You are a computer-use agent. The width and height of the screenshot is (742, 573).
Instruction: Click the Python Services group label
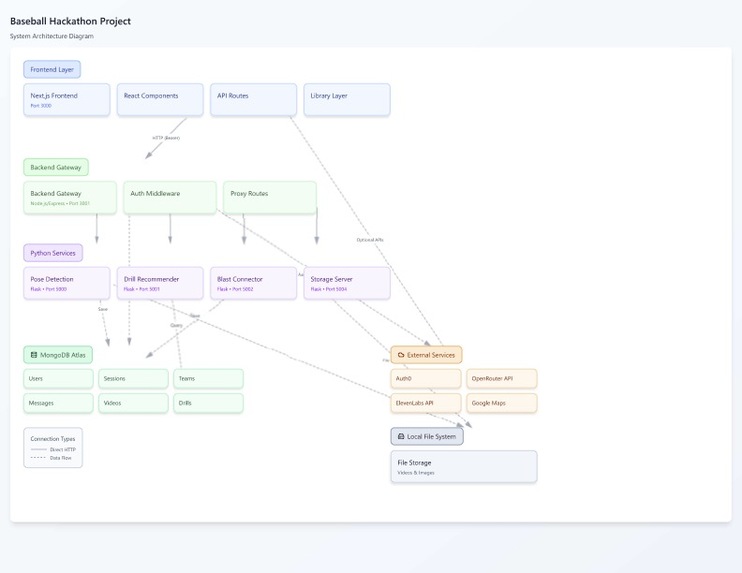pyautogui.click(x=53, y=253)
